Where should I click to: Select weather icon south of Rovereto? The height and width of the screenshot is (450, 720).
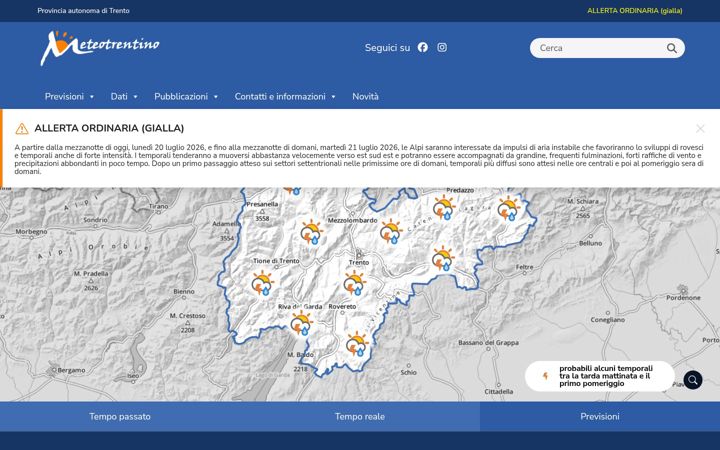[357, 344]
